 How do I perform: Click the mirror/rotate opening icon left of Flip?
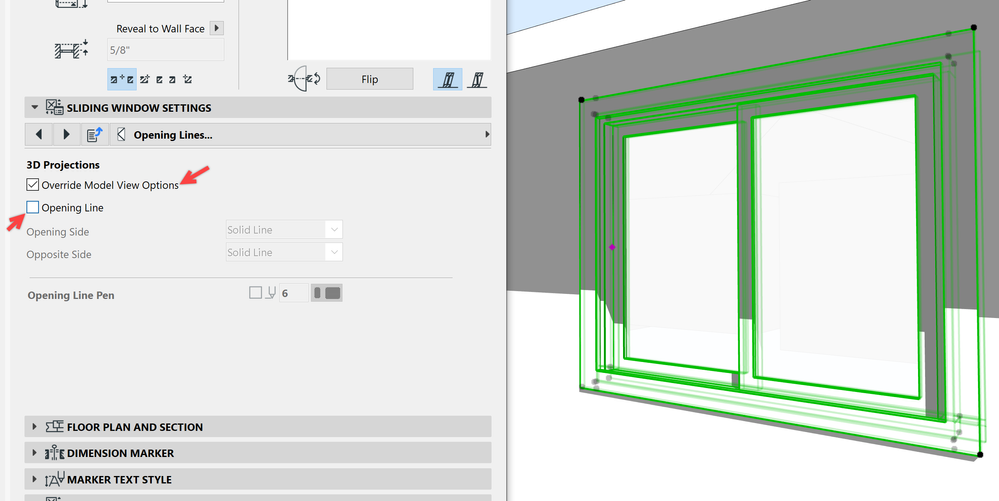pyautogui.click(x=305, y=79)
